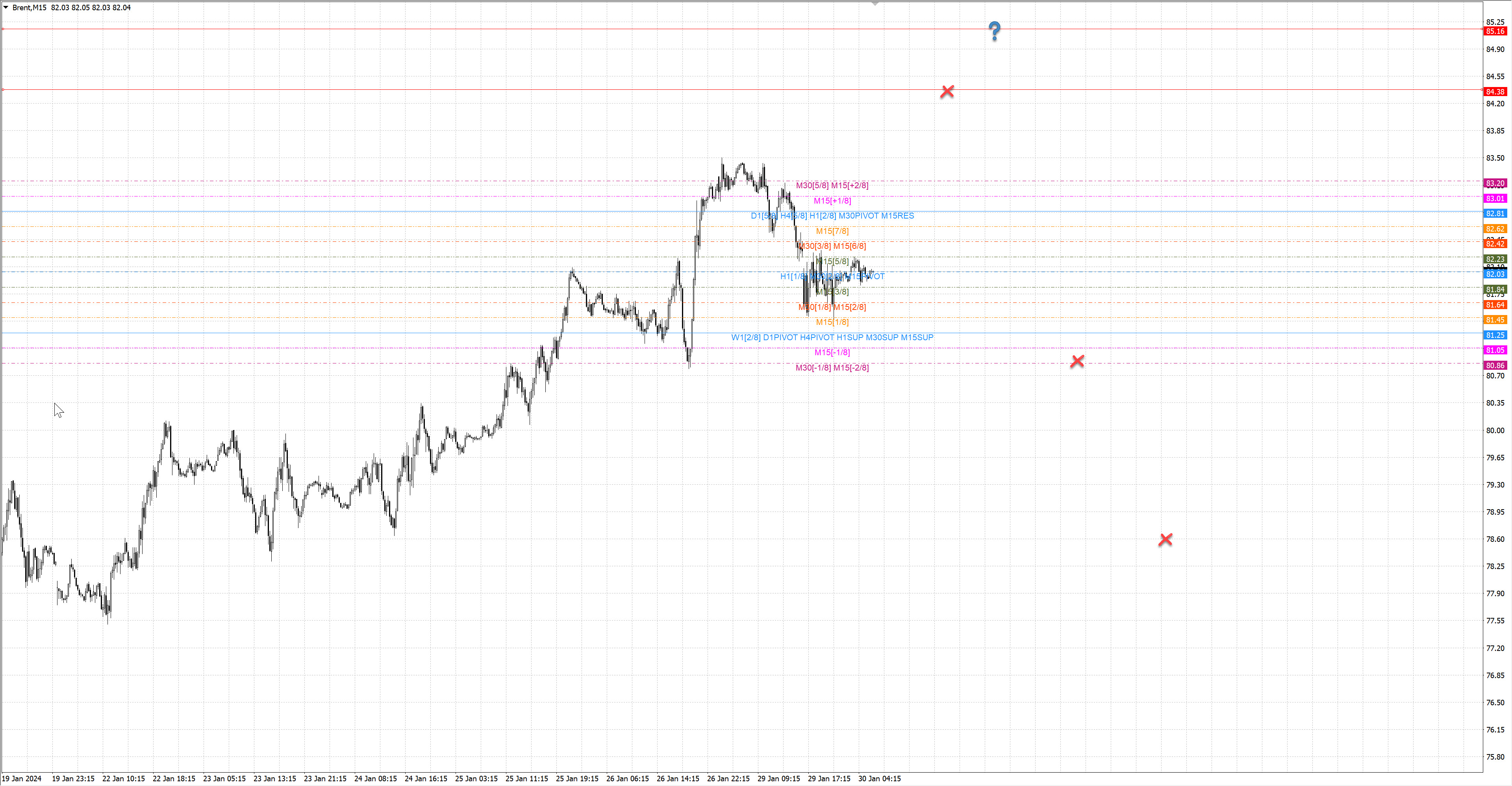Image resolution: width=1512 pixels, height=786 pixels.
Task: Click the W1[2/8] D1PIVOT H4PIVOT label
Action: (x=832, y=337)
